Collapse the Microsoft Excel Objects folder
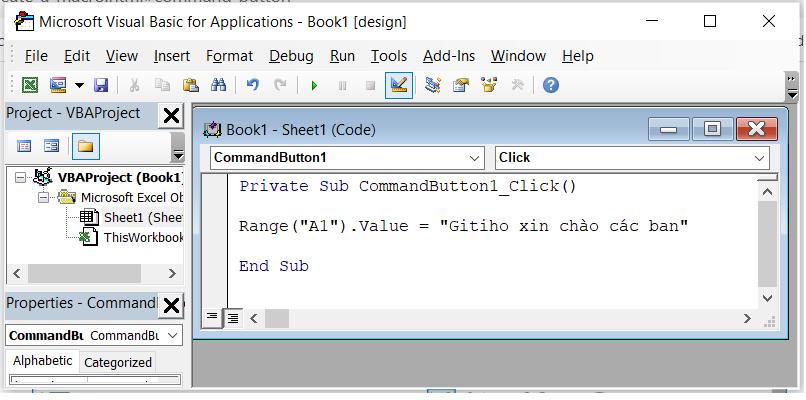 (44, 197)
